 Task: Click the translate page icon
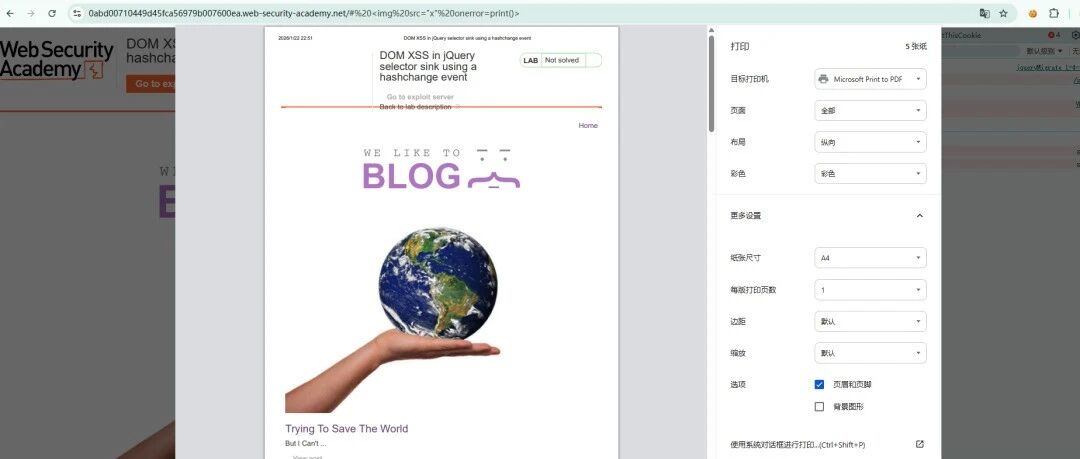(985, 13)
